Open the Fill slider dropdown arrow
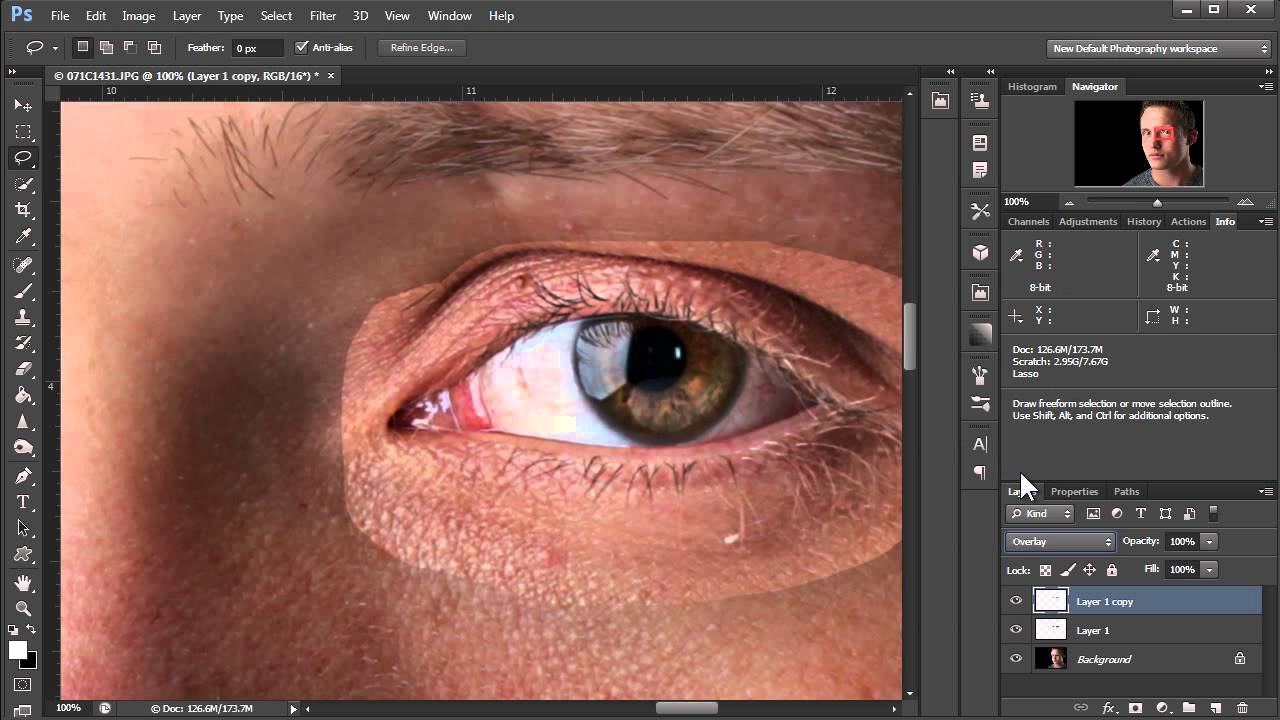1280x720 pixels. click(x=1209, y=569)
